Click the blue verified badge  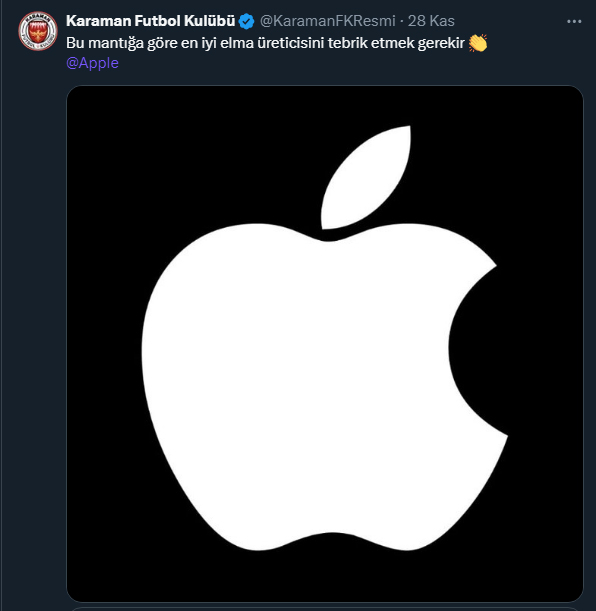246,21
